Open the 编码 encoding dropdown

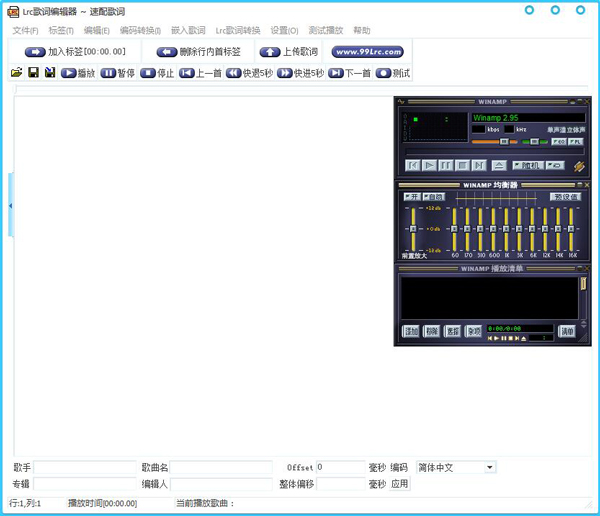pos(456,467)
